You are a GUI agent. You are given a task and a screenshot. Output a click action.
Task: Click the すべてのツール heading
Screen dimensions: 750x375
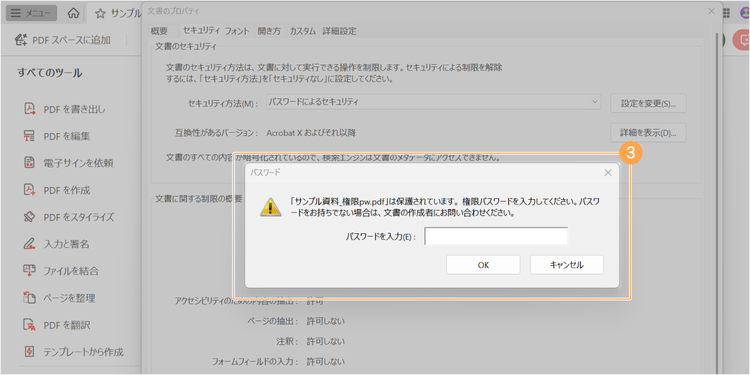coord(50,73)
